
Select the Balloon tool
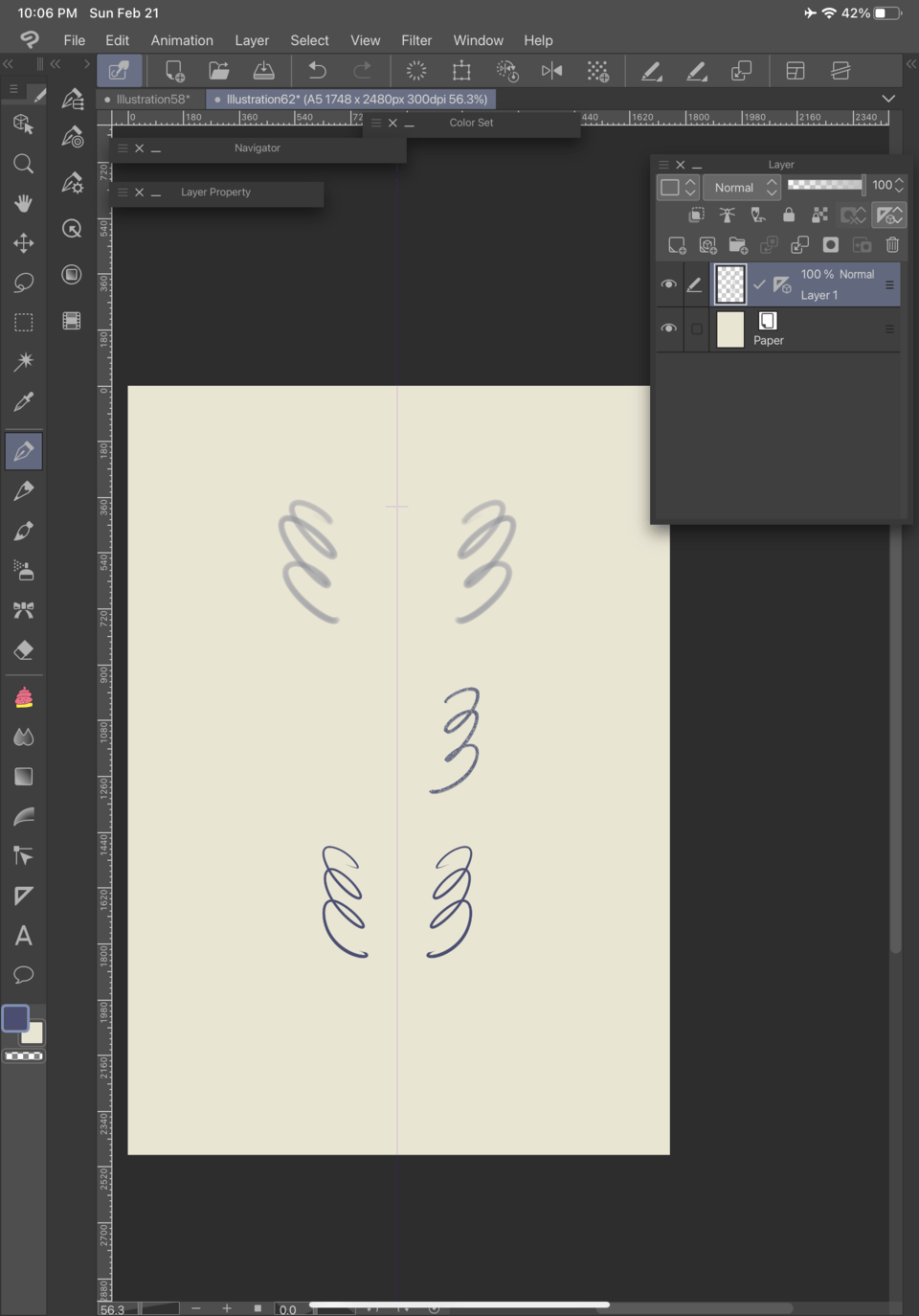24,975
